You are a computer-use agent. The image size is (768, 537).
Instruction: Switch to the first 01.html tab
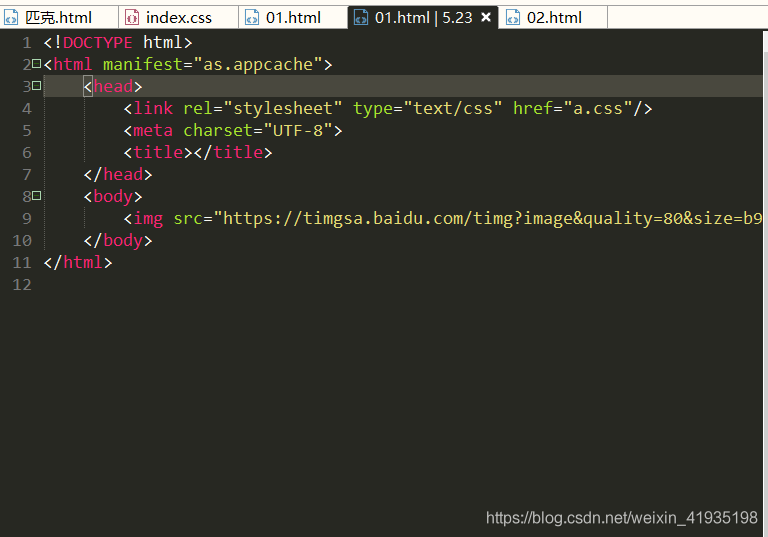click(293, 18)
